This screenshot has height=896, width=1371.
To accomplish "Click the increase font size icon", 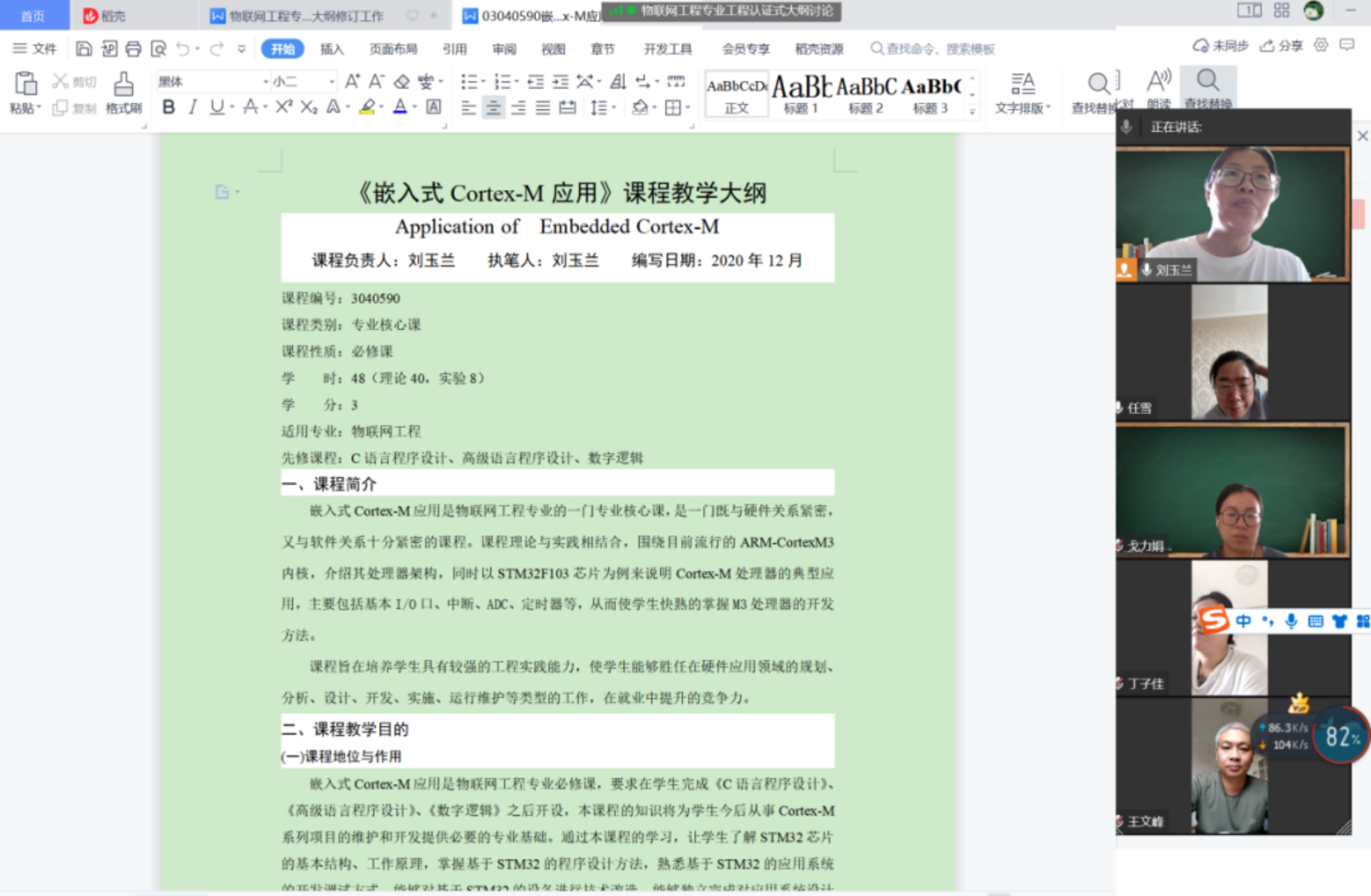I will (352, 81).
